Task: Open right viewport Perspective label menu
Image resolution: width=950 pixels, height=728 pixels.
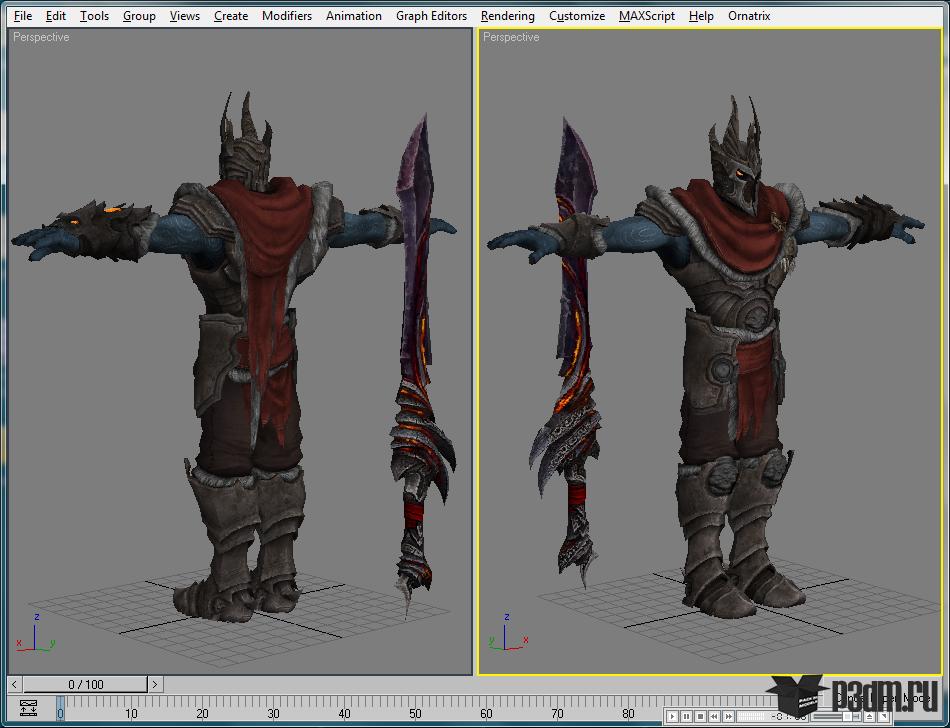Action: tap(511, 37)
